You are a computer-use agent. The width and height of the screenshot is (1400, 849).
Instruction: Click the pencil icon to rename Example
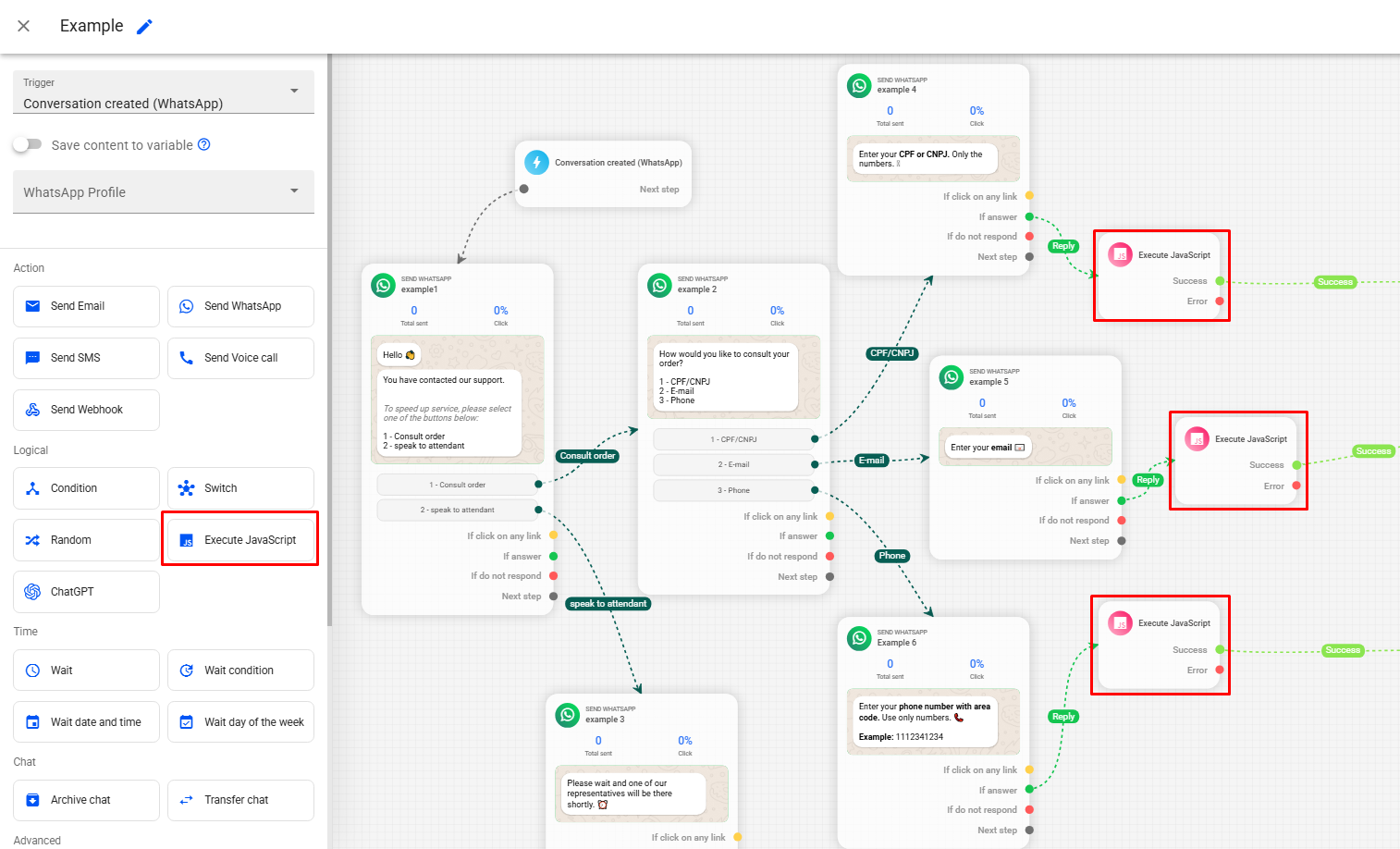click(x=144, y=27)
